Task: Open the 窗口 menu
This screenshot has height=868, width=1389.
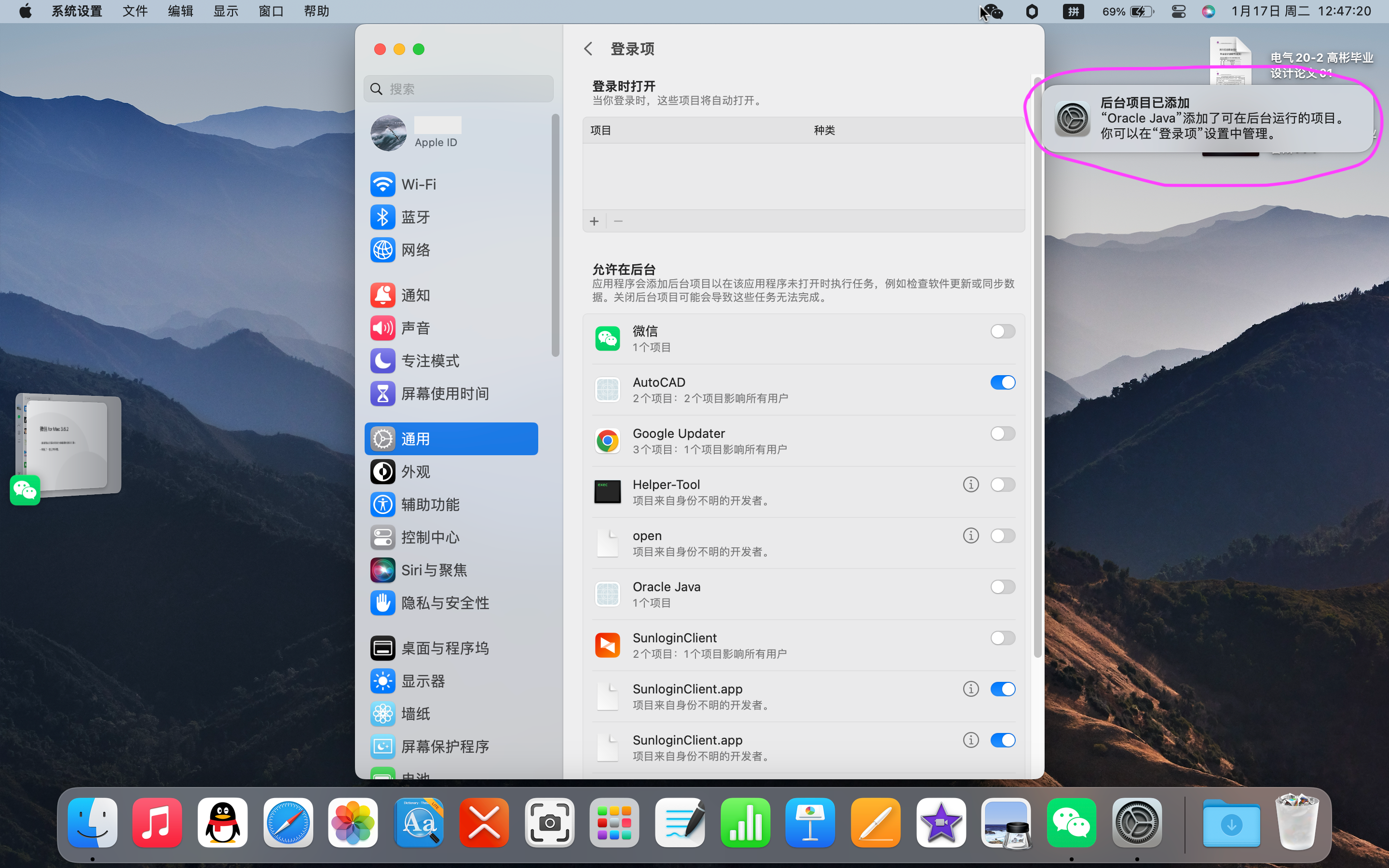Action: point(271,12)
